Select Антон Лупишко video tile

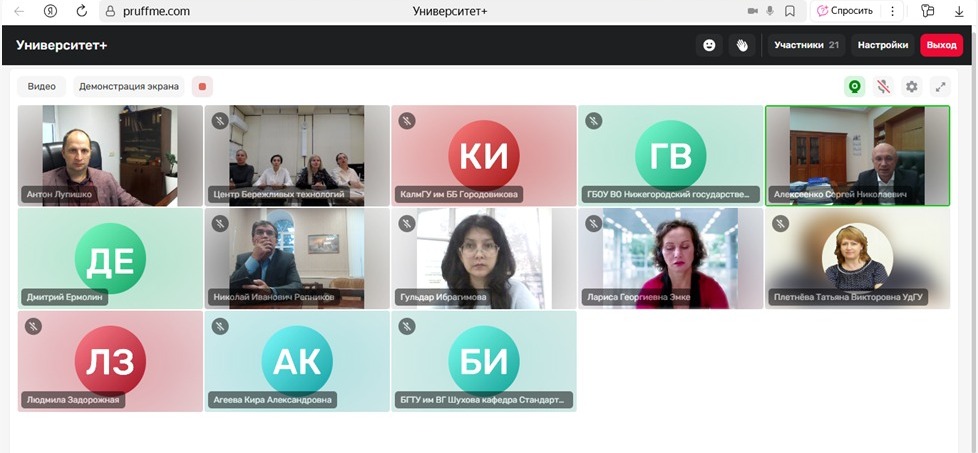(x=110, y=155)
